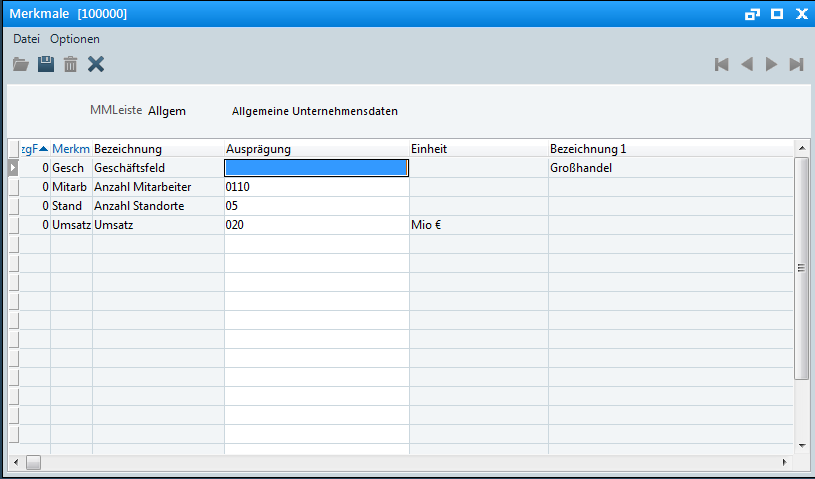Click the X cancel icon in the toolbar
This screenshot has width=815, height=479.
click(x=96, y=64)
